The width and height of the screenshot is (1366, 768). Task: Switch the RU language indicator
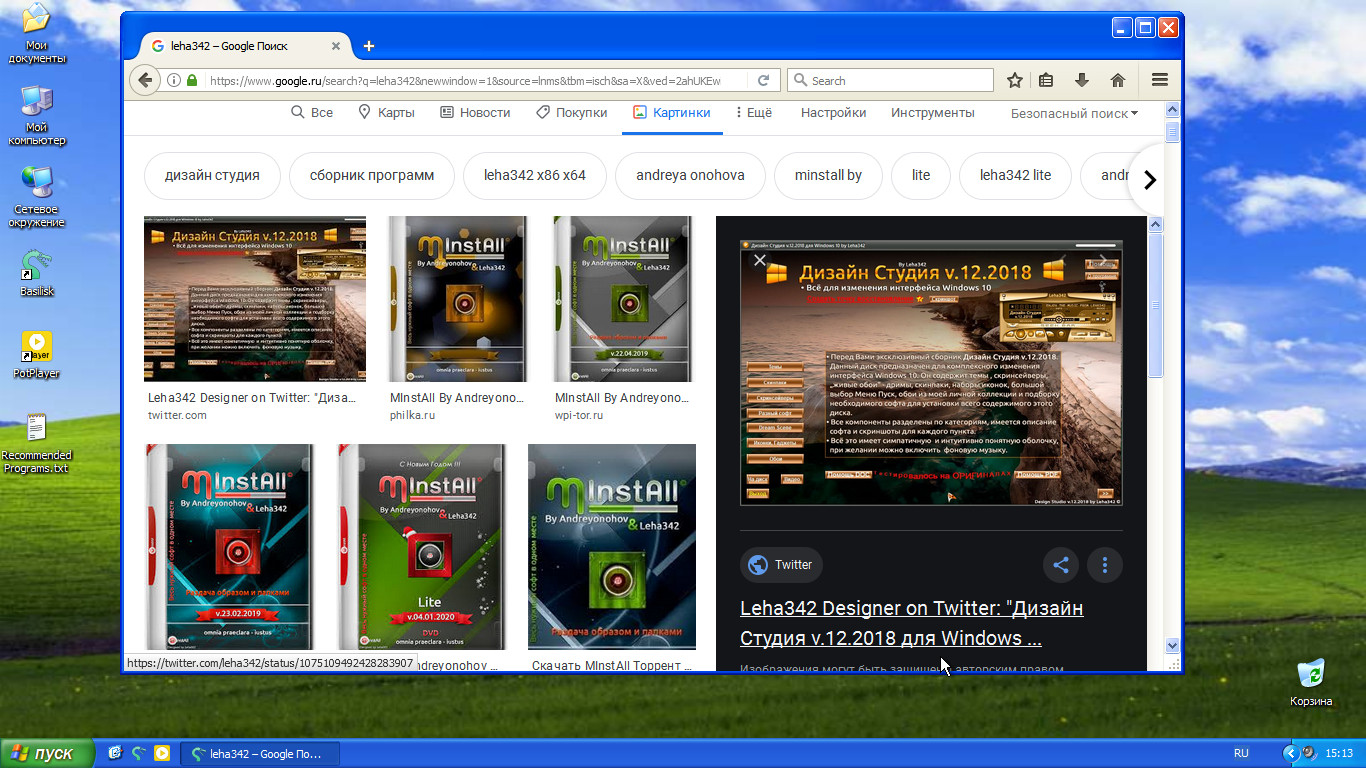click(1241, 753)
